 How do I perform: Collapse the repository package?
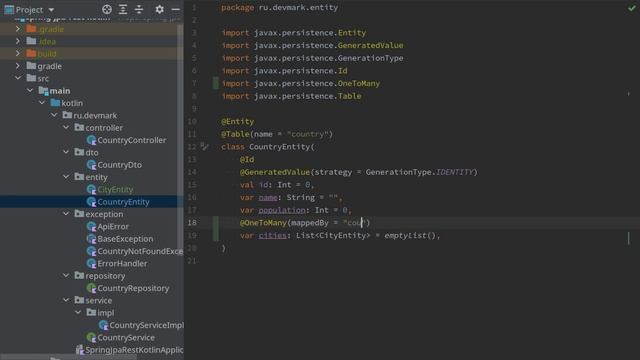[x=66, y=276]
